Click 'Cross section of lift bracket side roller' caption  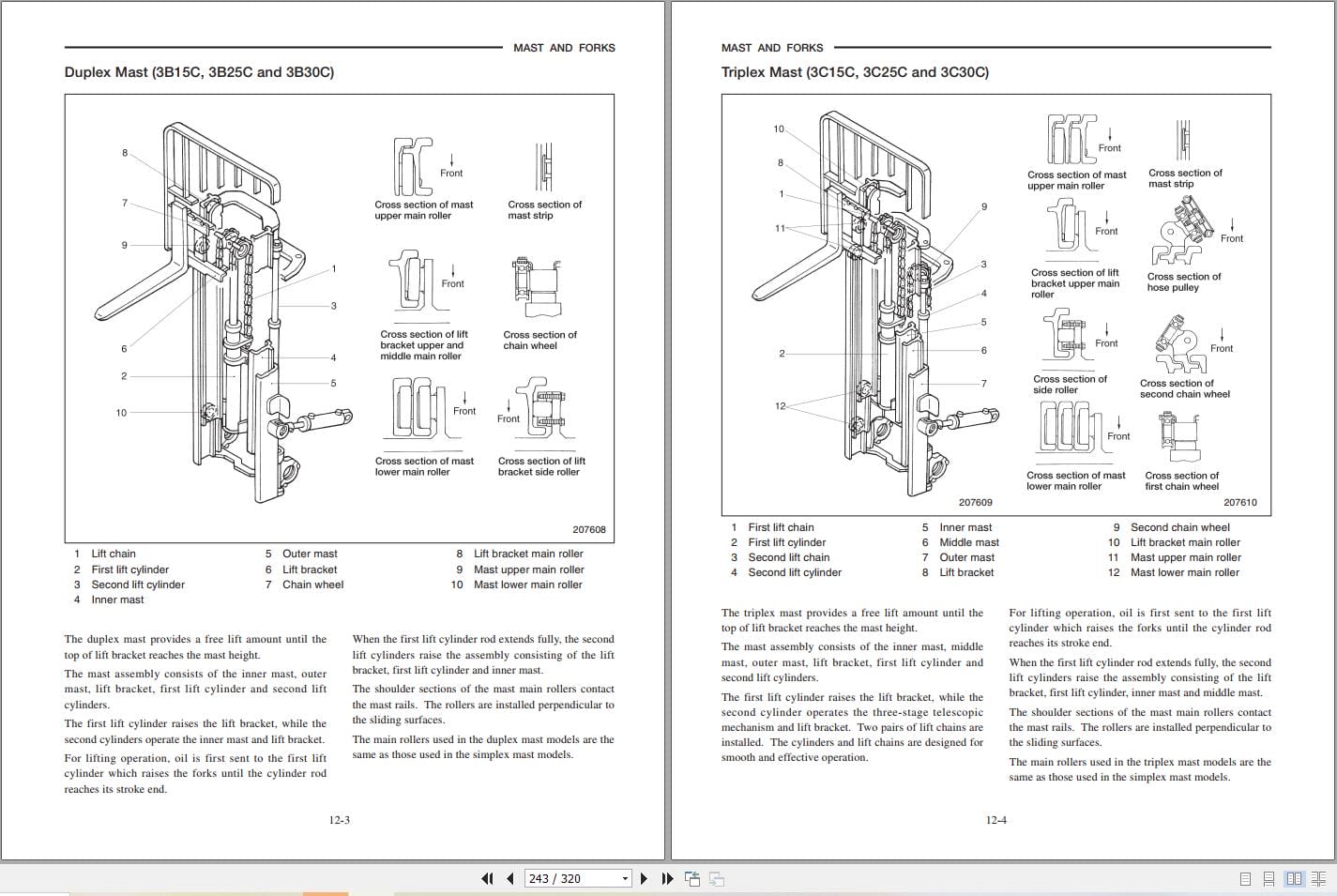coord(541,466)
